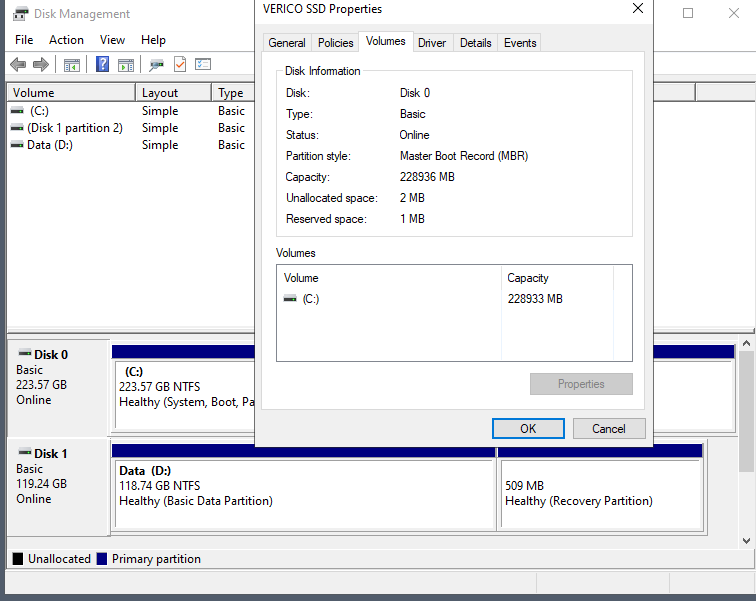
Task: Click the scroll up arrow in disk view
Action: pyautogui.click(x=746, y=343)
